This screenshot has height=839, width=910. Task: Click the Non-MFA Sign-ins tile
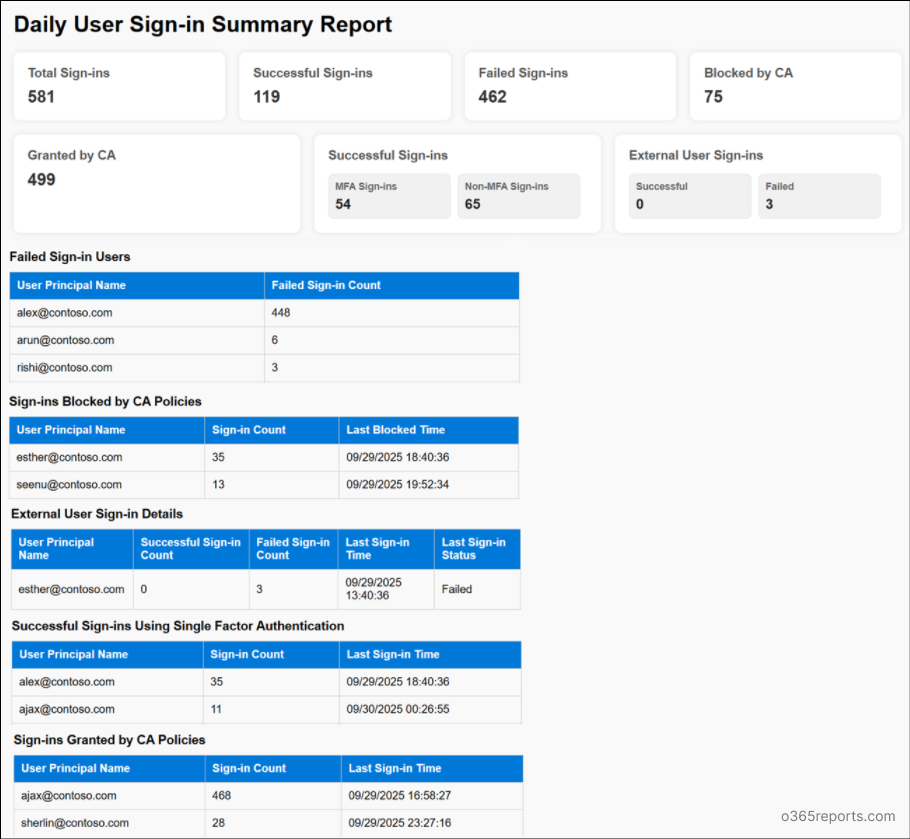pyautogui.click(x=519, y=196)
